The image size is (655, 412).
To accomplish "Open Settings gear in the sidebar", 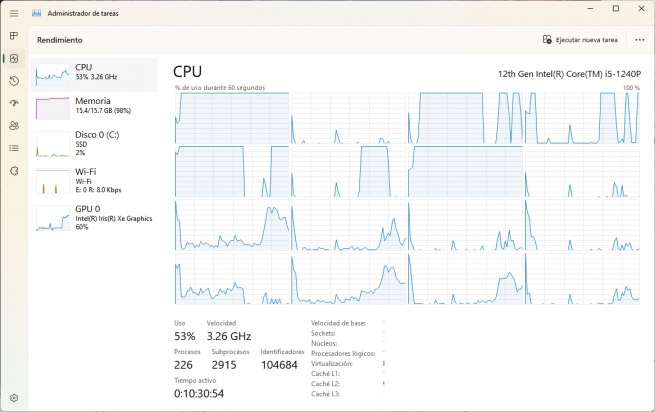I will coord(13,398).
